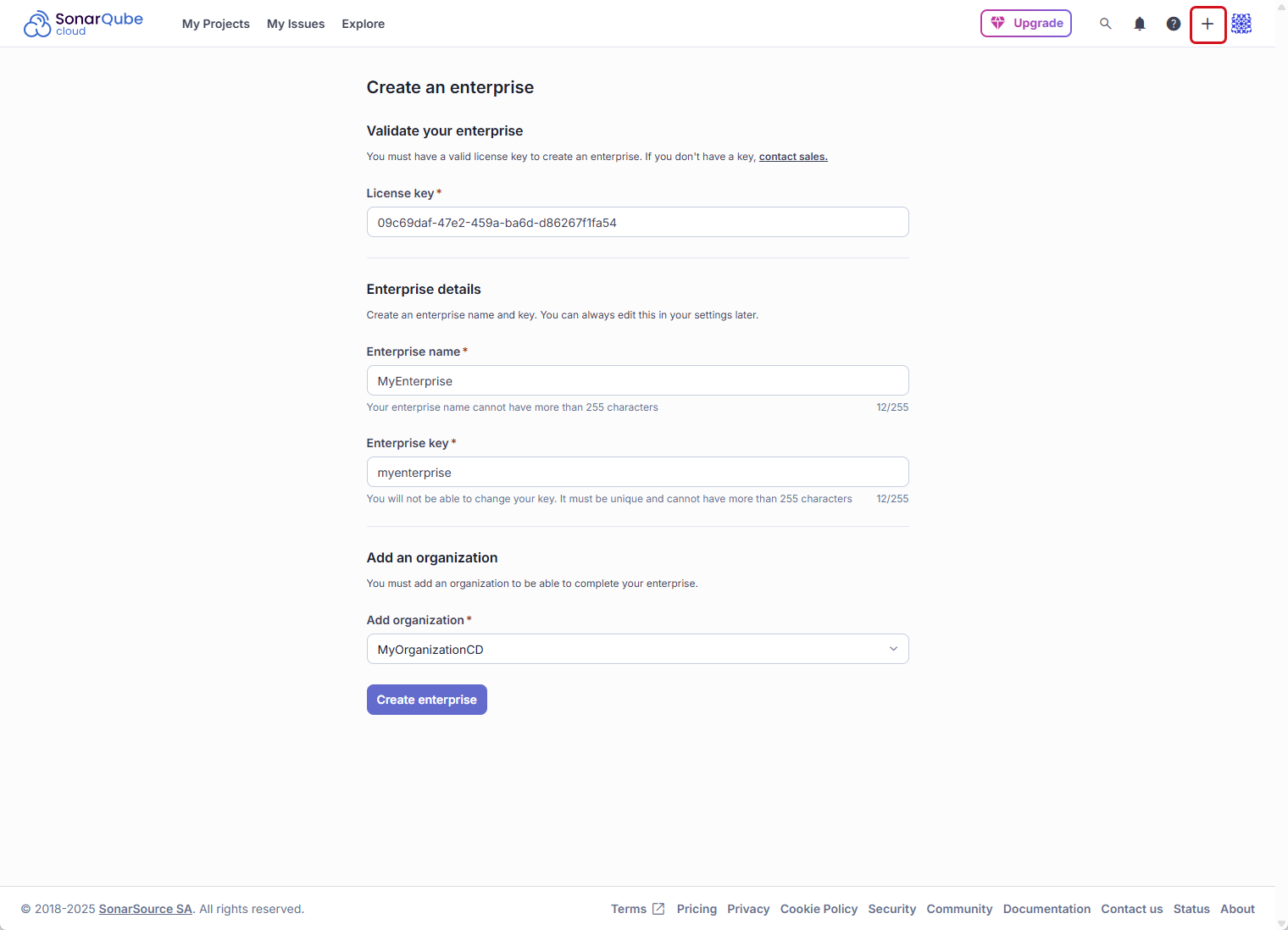Check service Status from the footer

(x=1191, y=908)
